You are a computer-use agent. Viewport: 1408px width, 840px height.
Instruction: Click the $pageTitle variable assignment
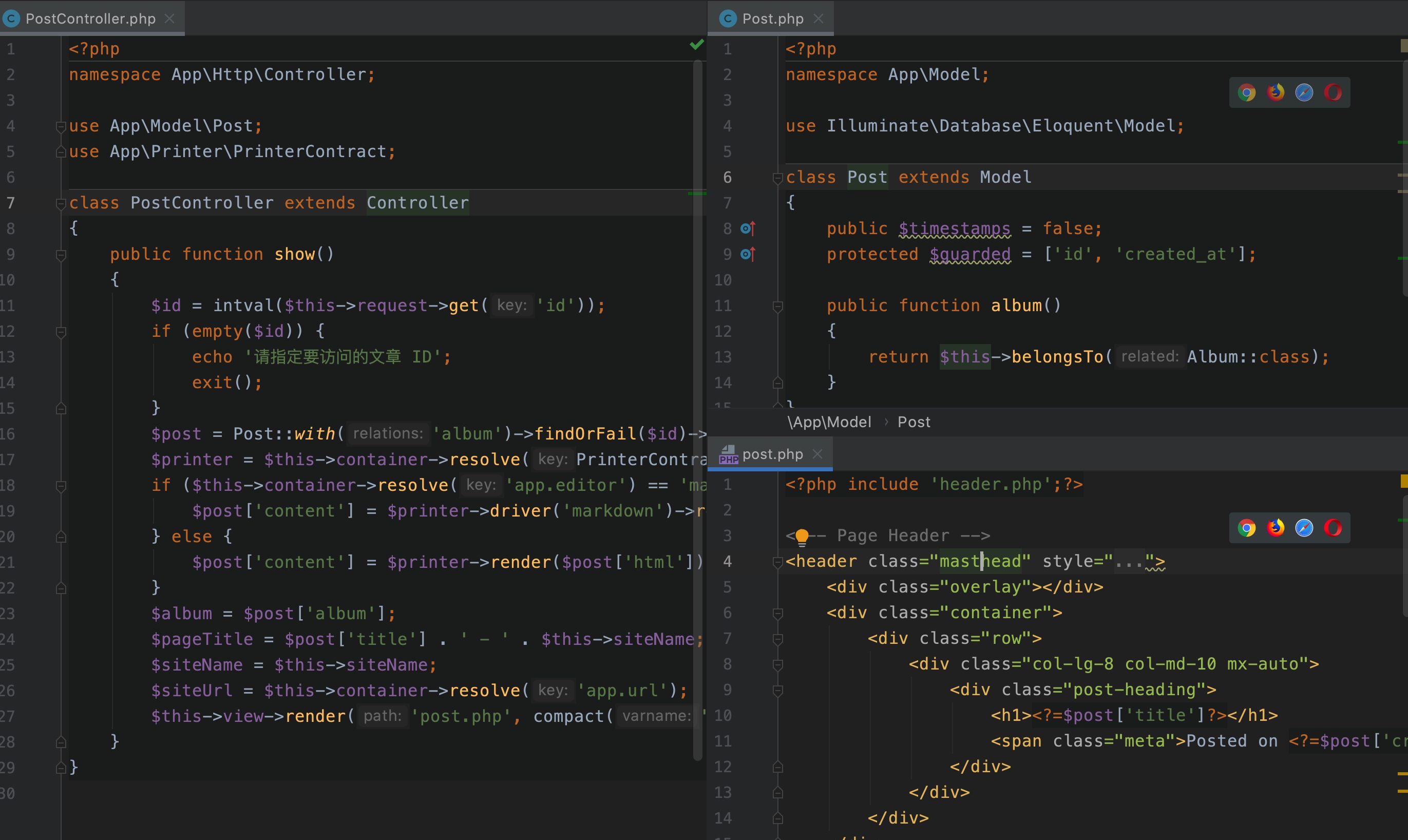pos(202,640)
